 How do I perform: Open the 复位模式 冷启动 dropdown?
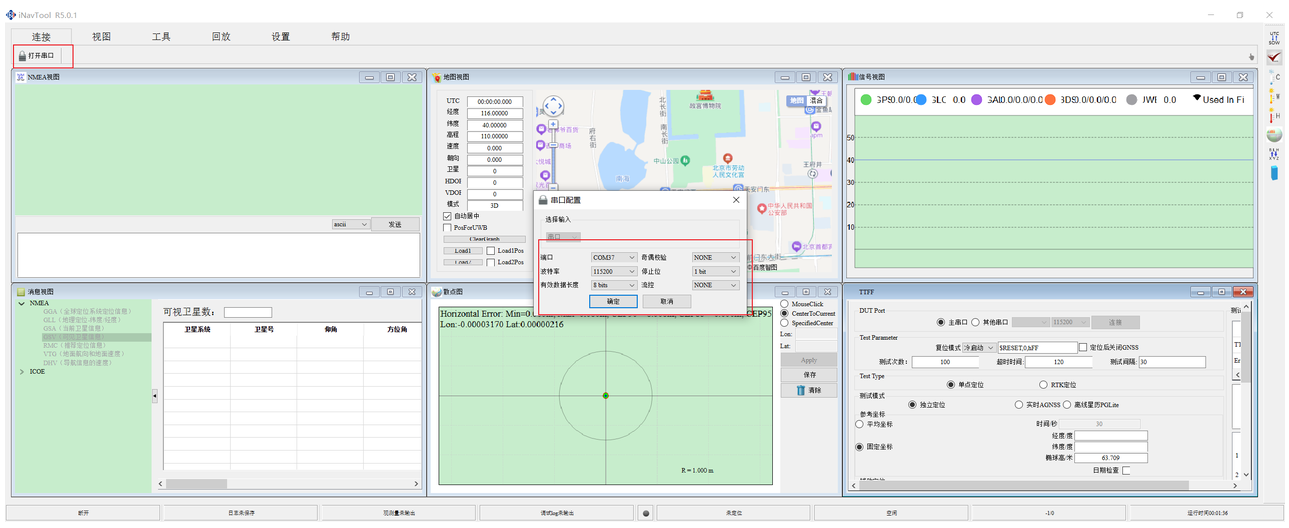978,347
